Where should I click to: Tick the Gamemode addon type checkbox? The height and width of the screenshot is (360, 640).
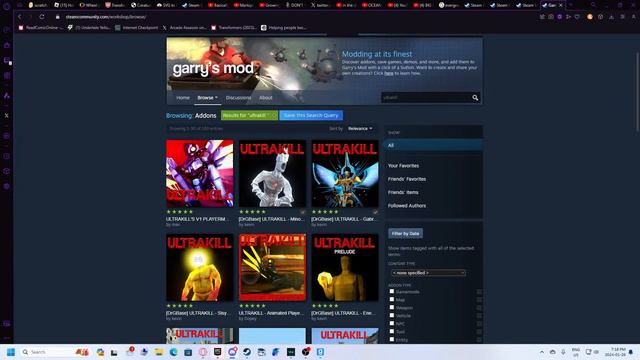pyautogui.click(x=392, y=291)
